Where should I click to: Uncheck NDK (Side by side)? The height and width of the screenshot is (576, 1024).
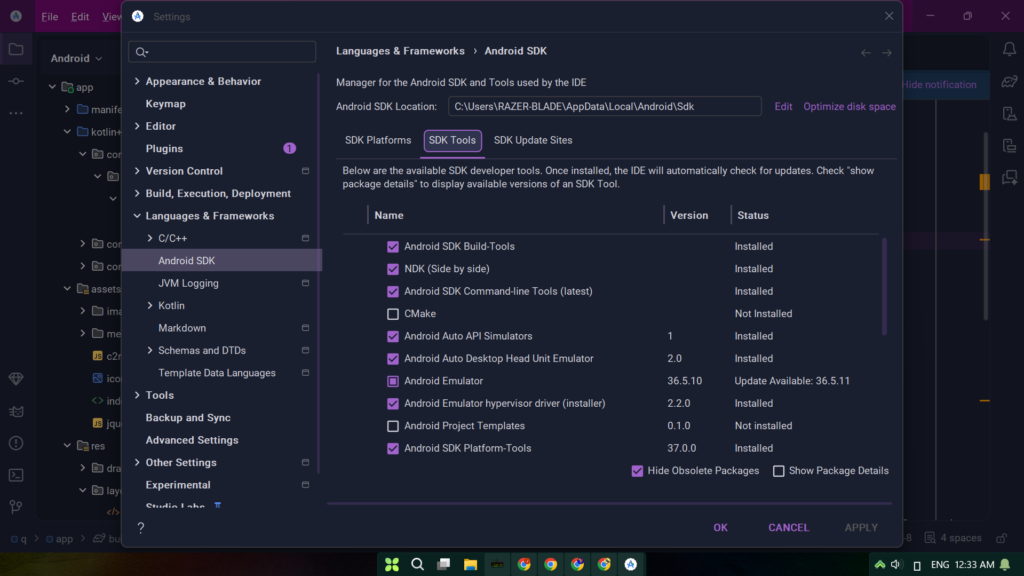tap(392, 269)
